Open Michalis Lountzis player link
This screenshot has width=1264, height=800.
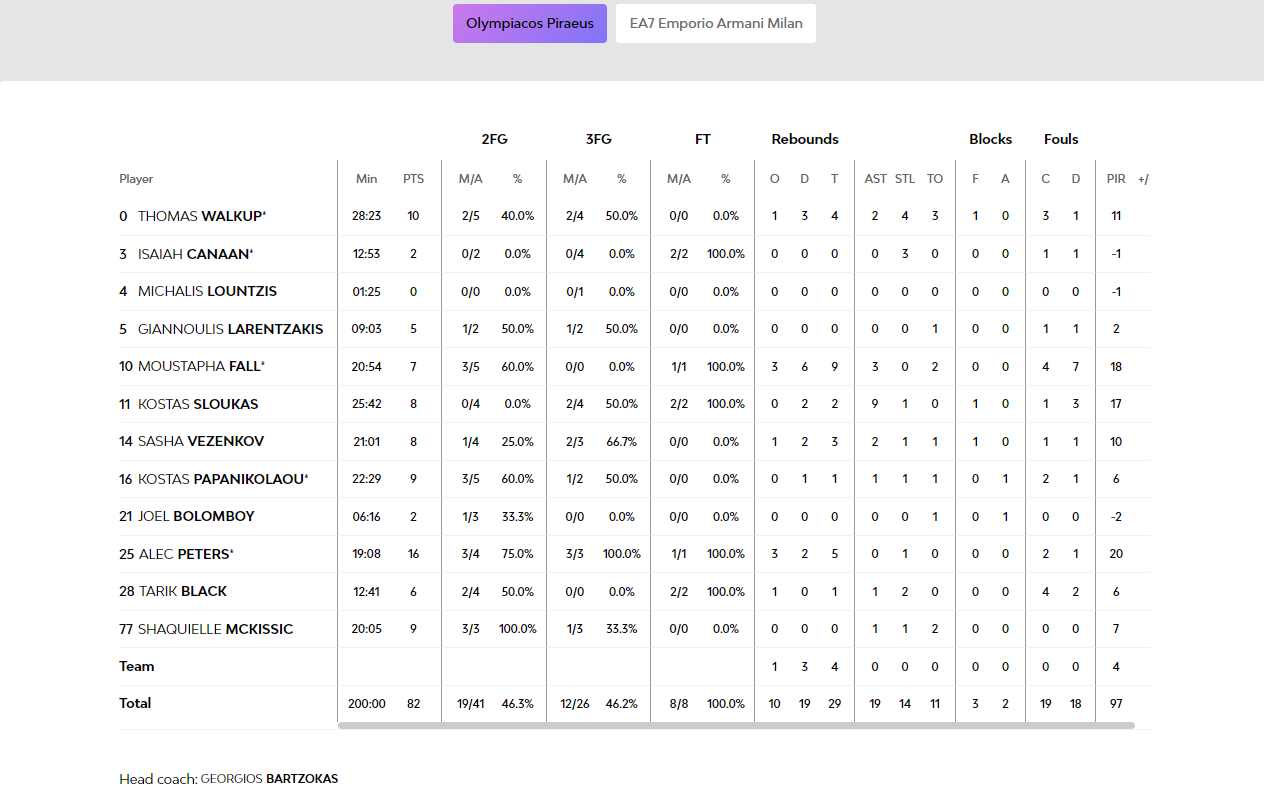point(207,291)
